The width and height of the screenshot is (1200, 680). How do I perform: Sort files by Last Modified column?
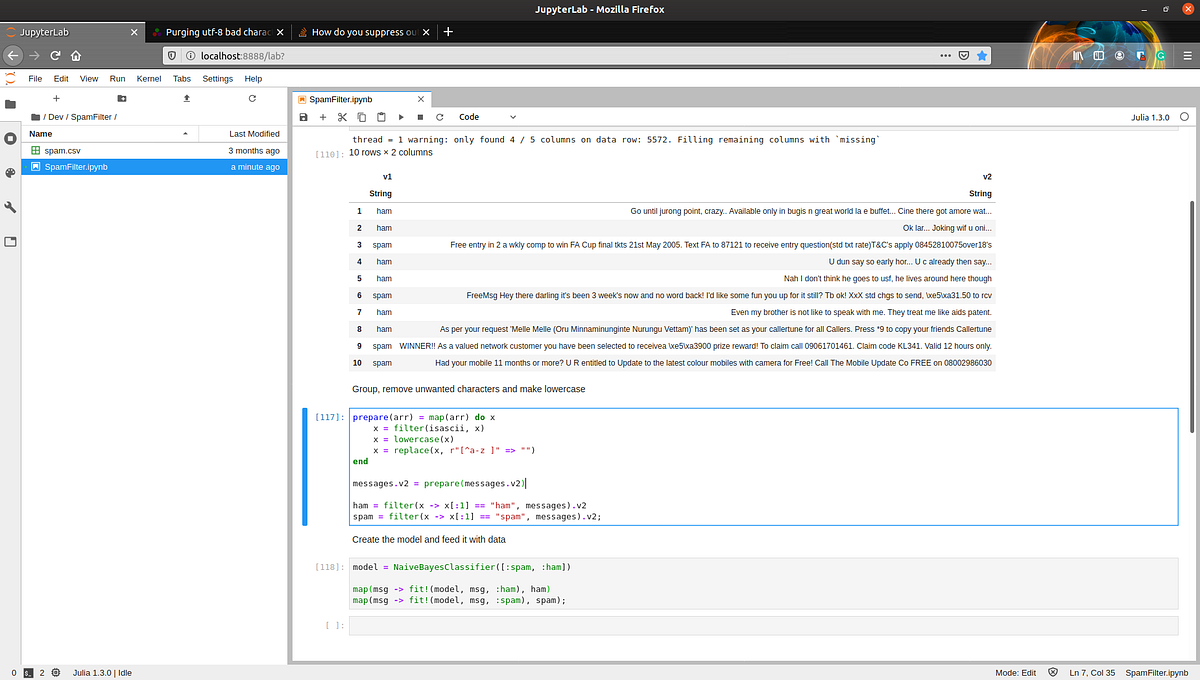click(x=243, y=133)
